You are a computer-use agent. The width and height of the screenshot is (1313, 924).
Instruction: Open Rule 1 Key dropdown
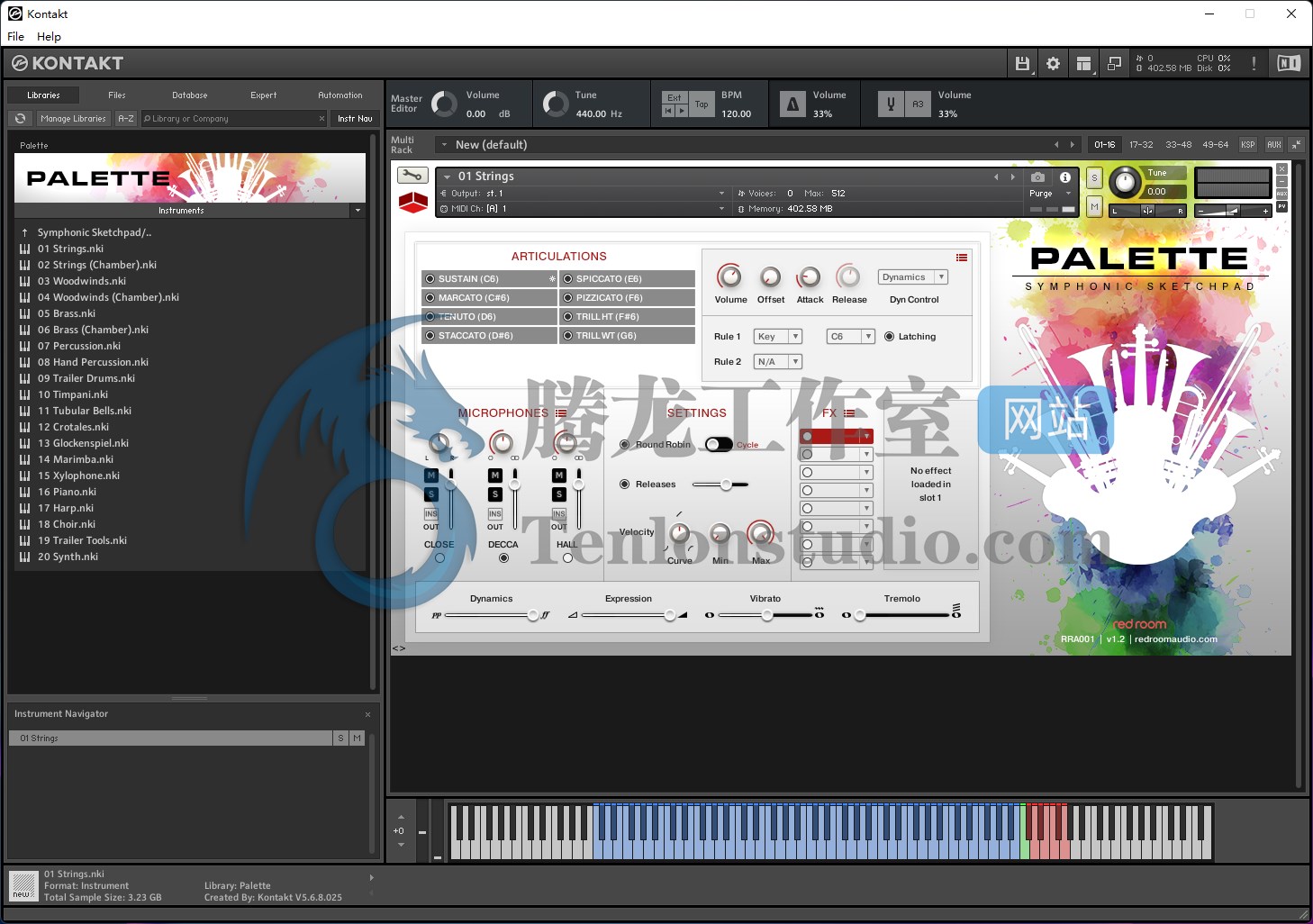point(778,337)
